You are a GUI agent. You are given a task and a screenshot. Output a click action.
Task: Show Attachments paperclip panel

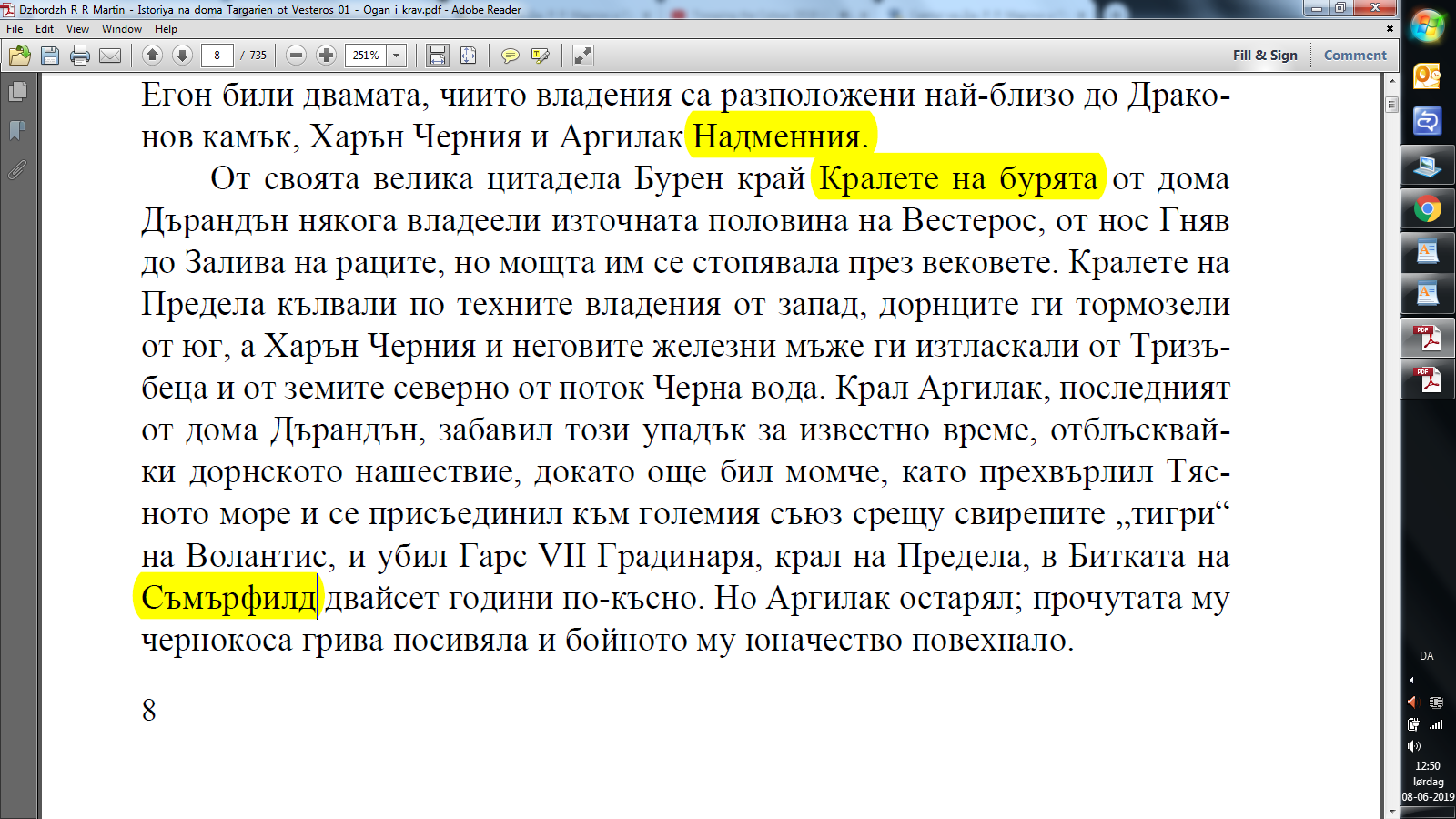tap(17, 169)
